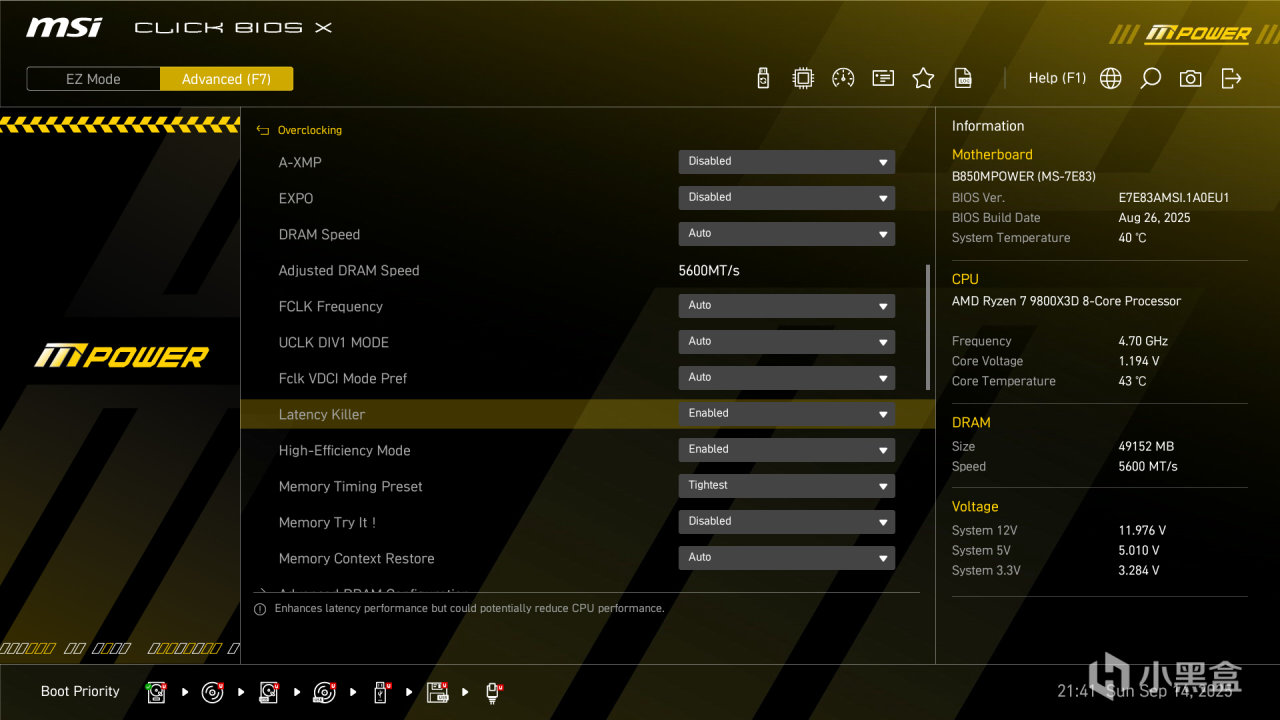Change the Latency Killer dropdown setting

[787, 414]
